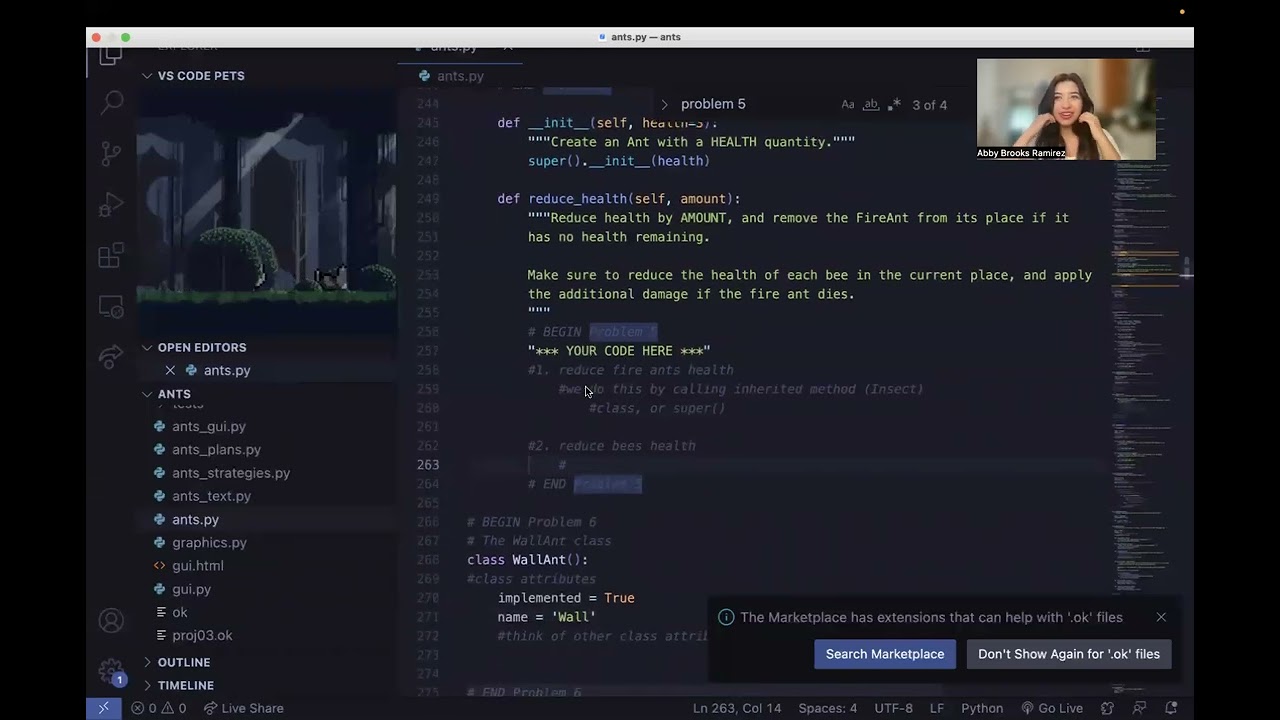Viewport: 1280px width, 720px height.
Task: Click the Python icon in the ants.py breadcrumb
Action: 425,76
